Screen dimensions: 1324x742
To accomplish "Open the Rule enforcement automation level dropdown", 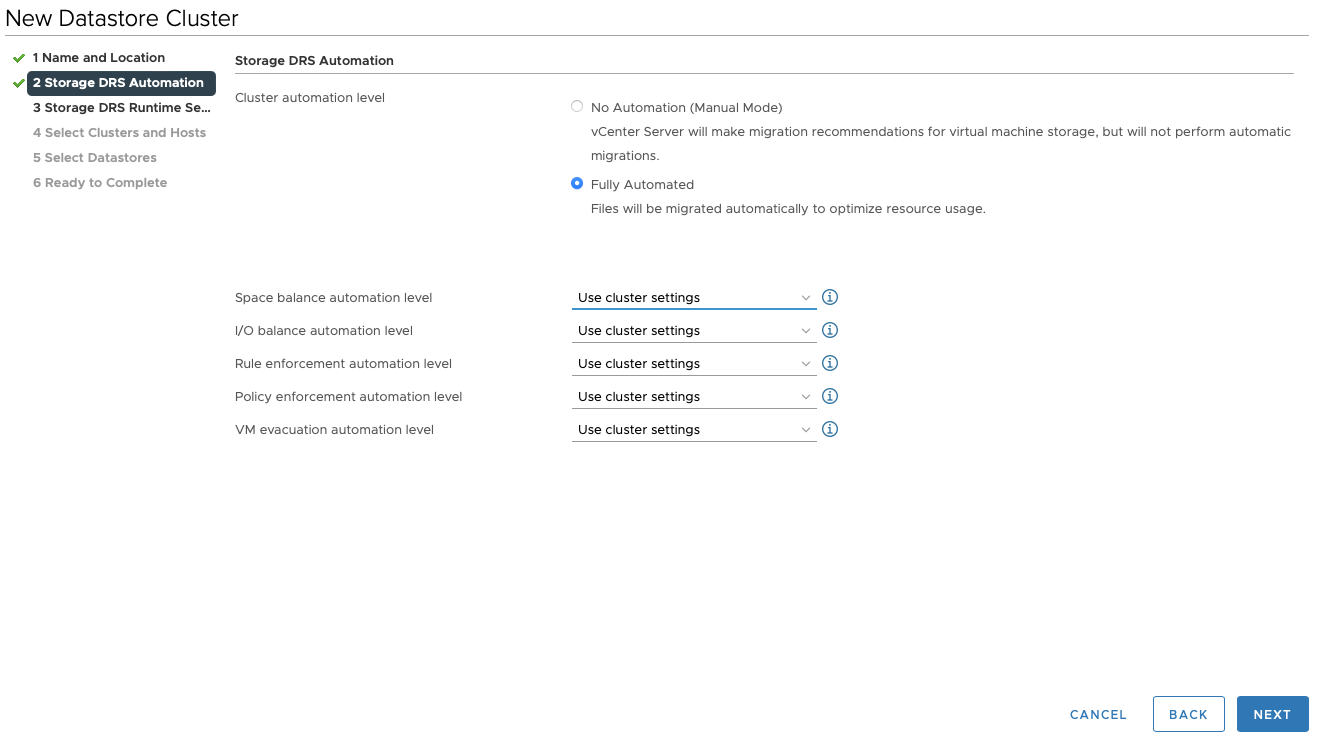I will 694,363.
